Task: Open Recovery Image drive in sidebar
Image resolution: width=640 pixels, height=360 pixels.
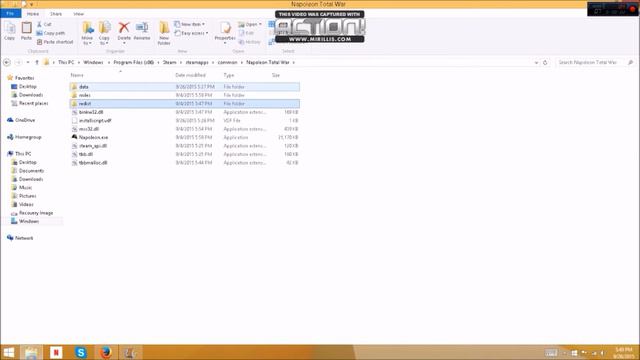Action: (36, 213)
